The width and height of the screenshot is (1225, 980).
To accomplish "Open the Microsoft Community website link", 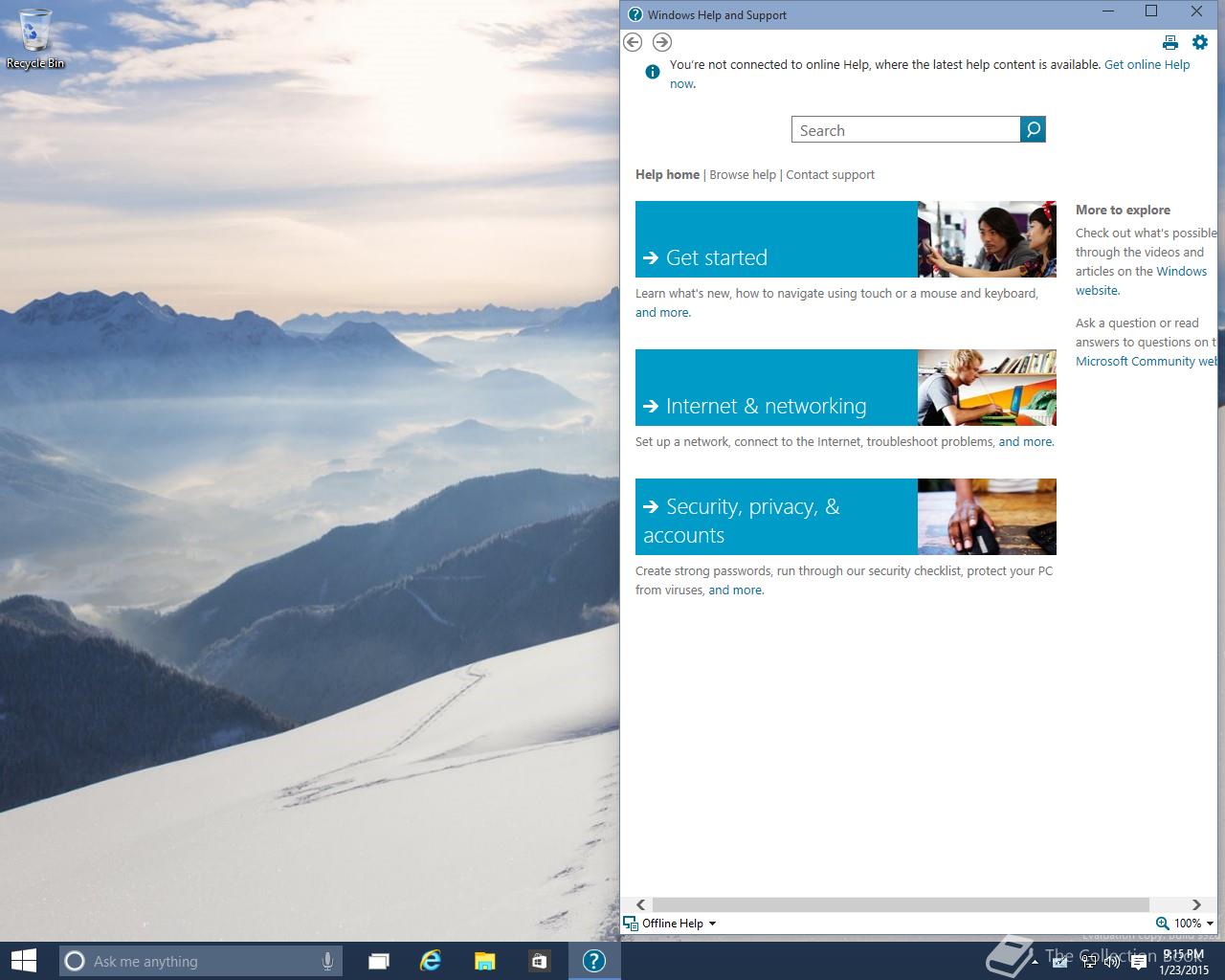I will click(x=1147, y=361).
